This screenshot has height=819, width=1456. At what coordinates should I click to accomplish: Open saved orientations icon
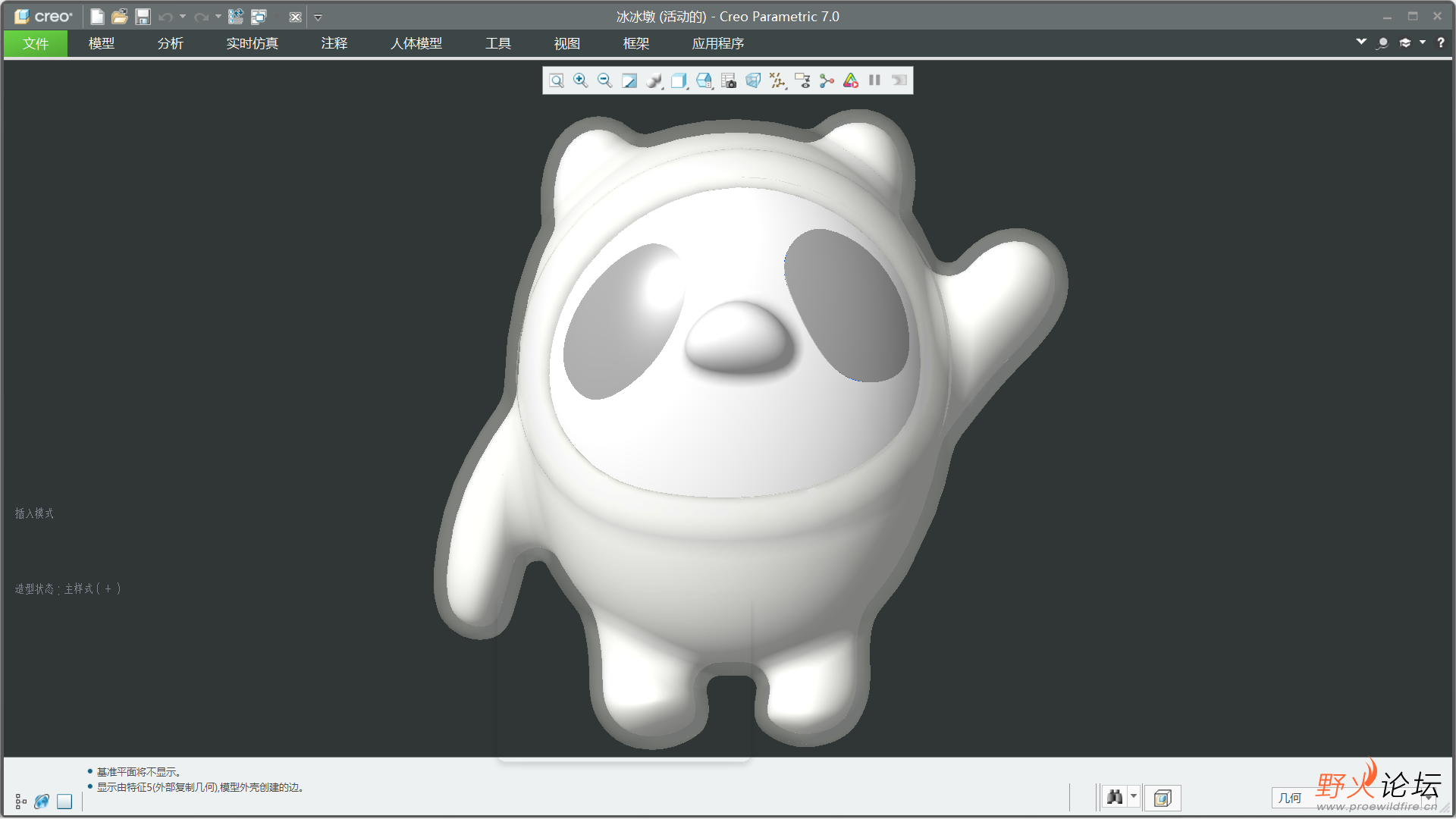pos(704,80)
